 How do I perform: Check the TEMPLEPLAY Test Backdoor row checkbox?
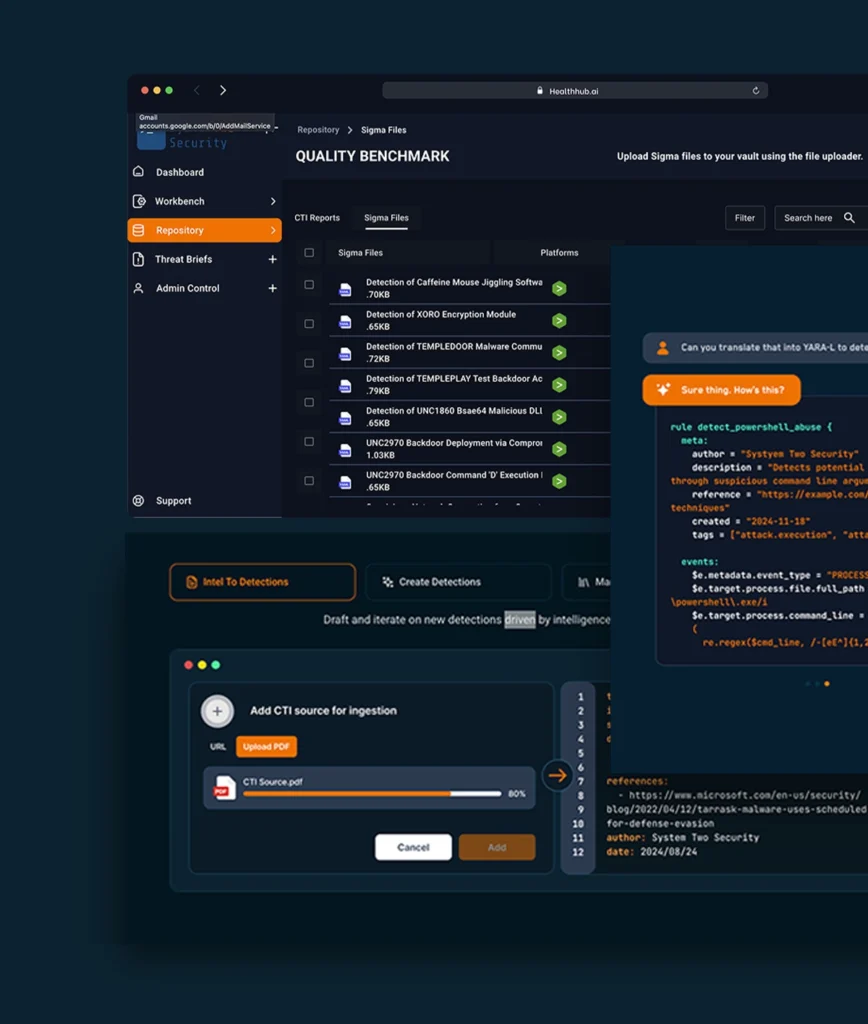(x=309, y=402)
